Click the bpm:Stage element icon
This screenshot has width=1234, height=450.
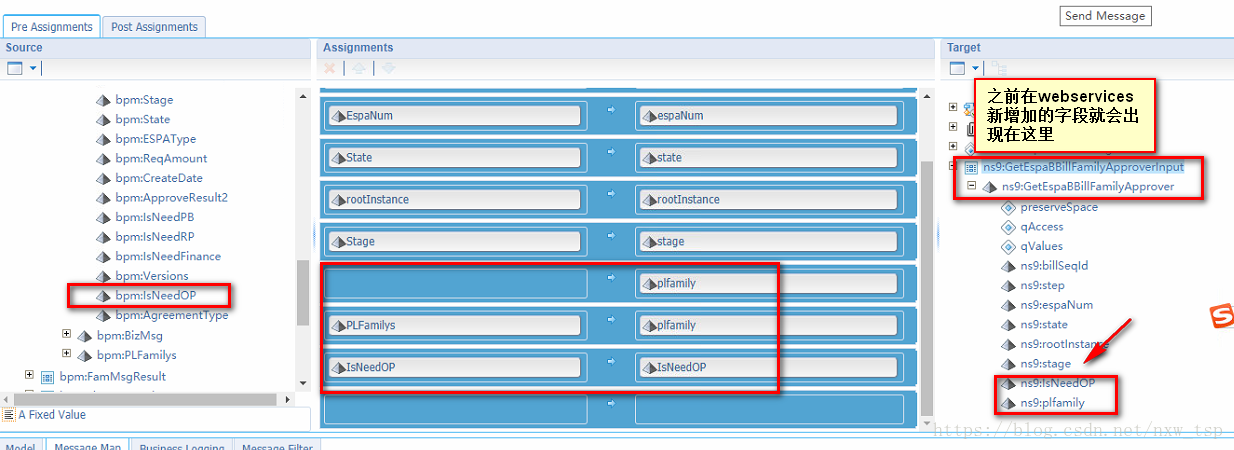(x=103, y=100)
